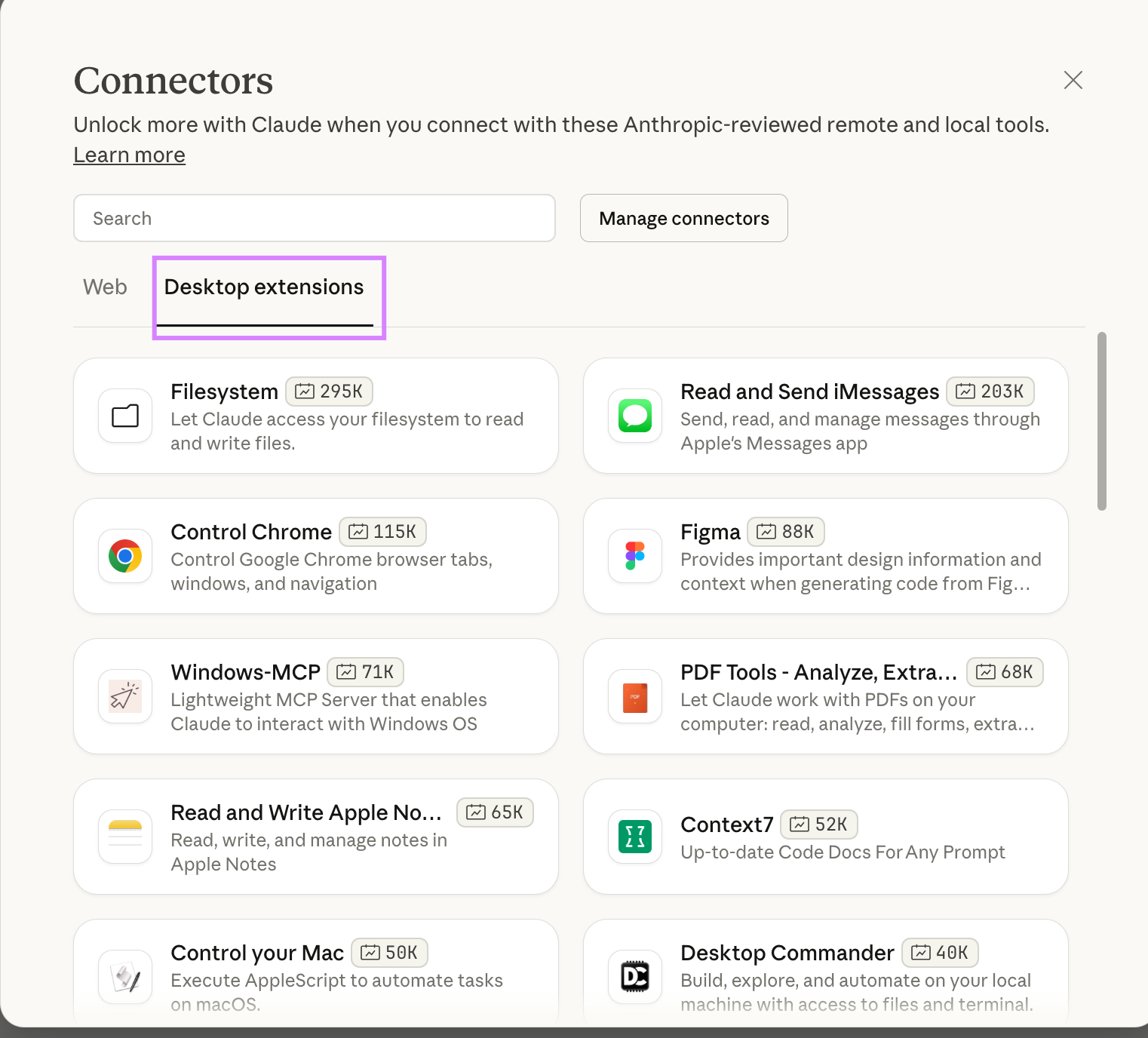Viewport: 1148px width, 1038px height.
Task: Click the 203K downloads badge on iMessages
Action: tap(990, 392)
